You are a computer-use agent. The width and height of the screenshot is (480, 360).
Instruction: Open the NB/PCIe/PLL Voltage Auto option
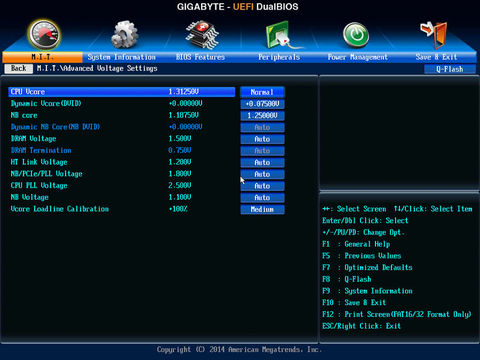point(262,174)
